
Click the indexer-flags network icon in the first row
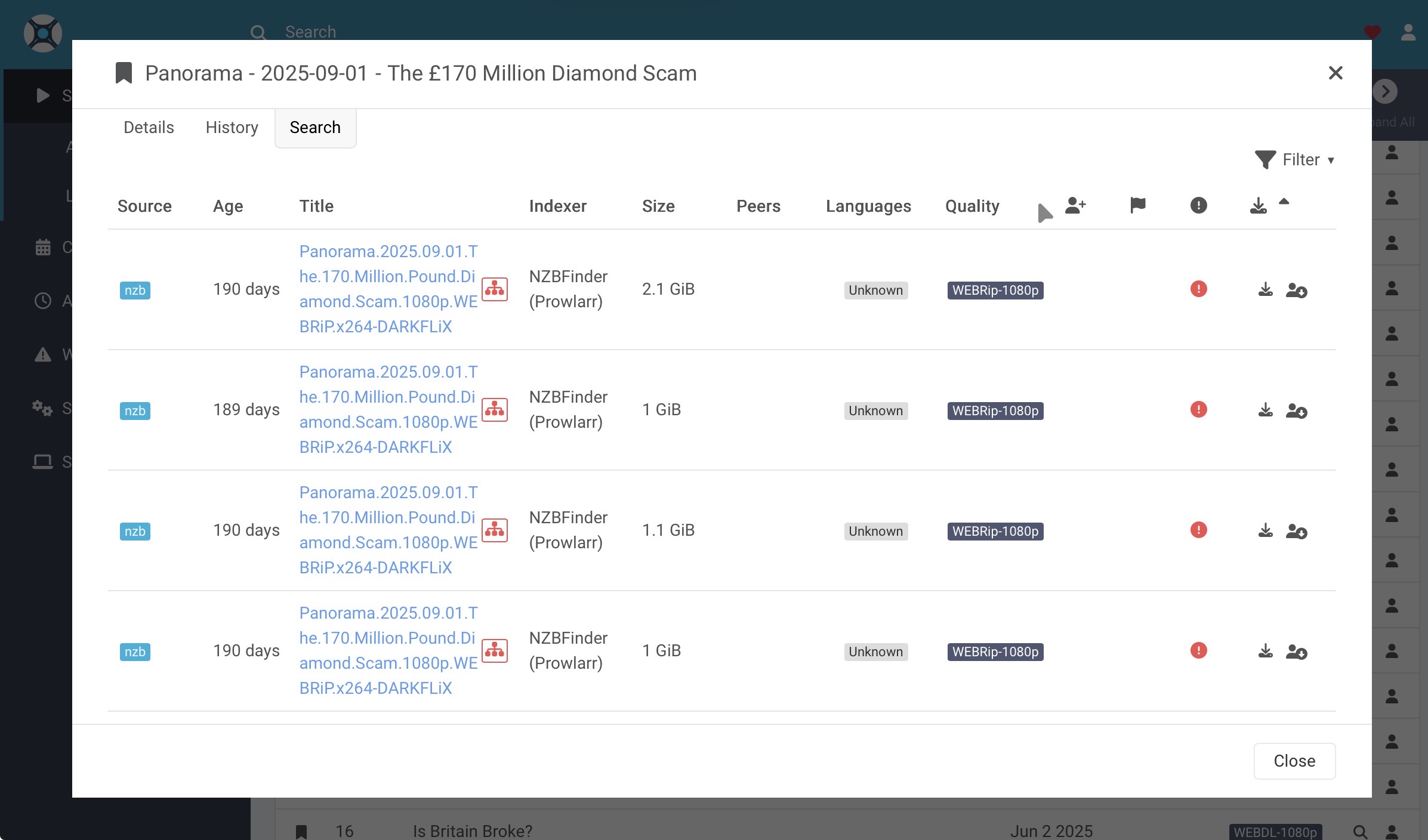(494, 289)
